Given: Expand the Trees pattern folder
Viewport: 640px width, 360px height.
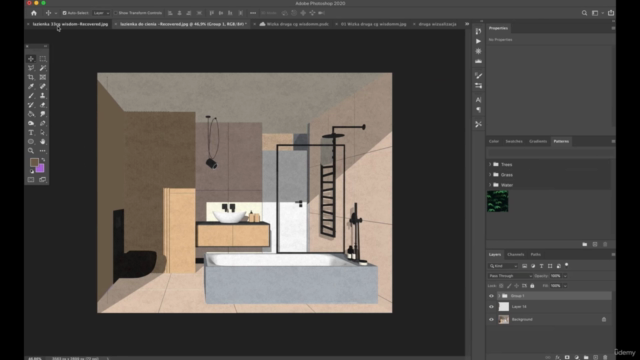Looking at the screenshot, I should click(490, 164).
